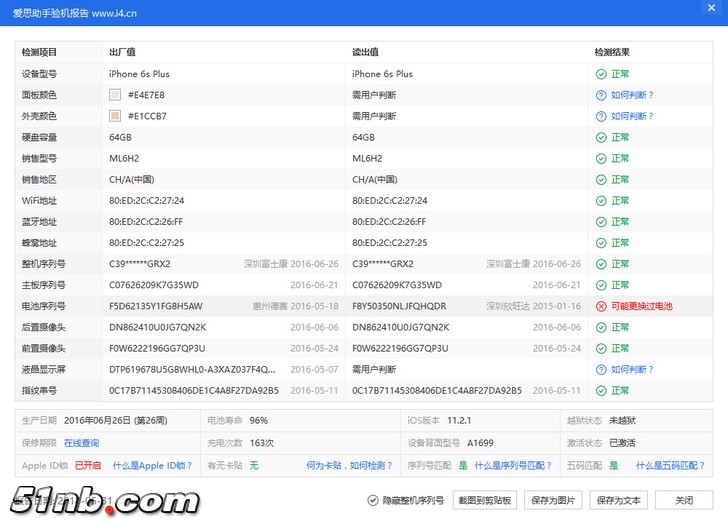Click the green checkmark icon in 指纹串号 row
728x524 pixels.
[x=601, y=390]
